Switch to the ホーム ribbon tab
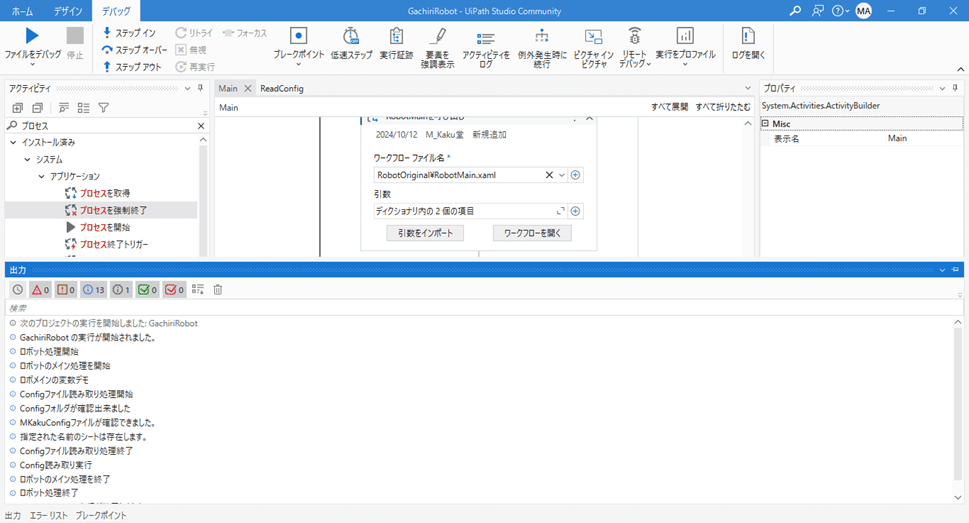The height and width of the screenshot is (523, 969). tap(22, 11)
